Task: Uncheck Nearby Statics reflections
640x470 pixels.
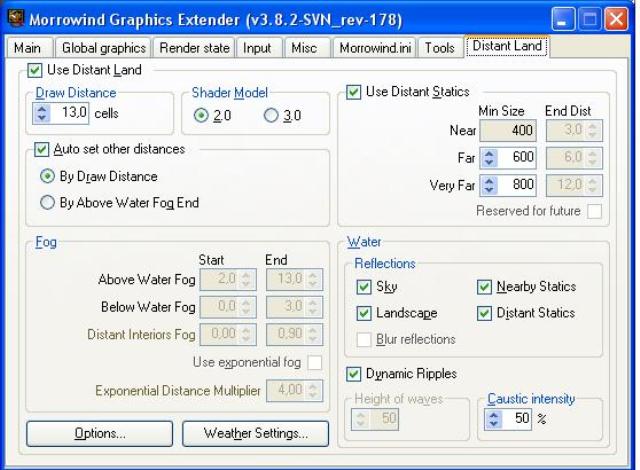Action: (x=485, y=287)
